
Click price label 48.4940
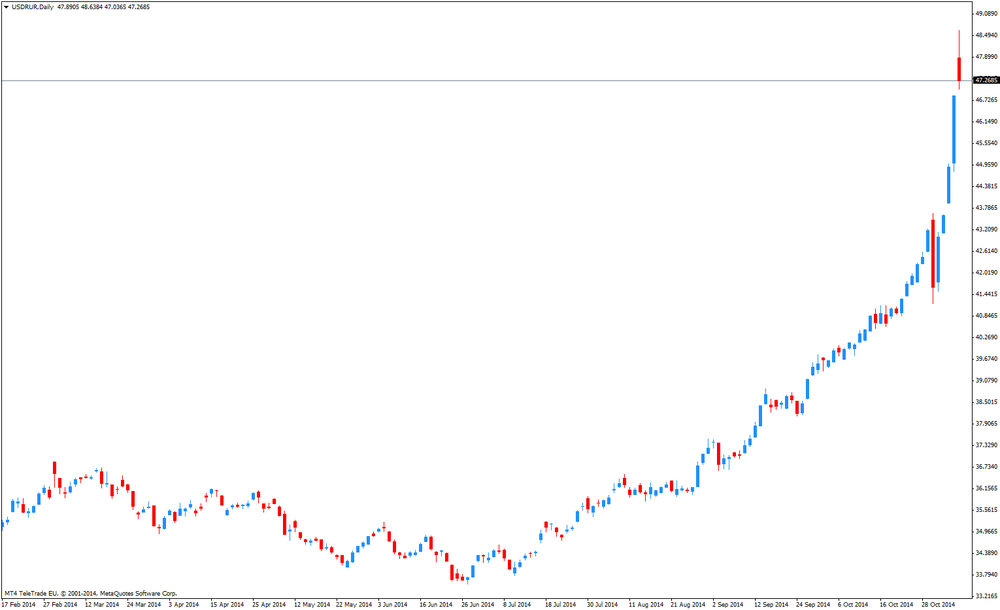click(x=986, y=34)
